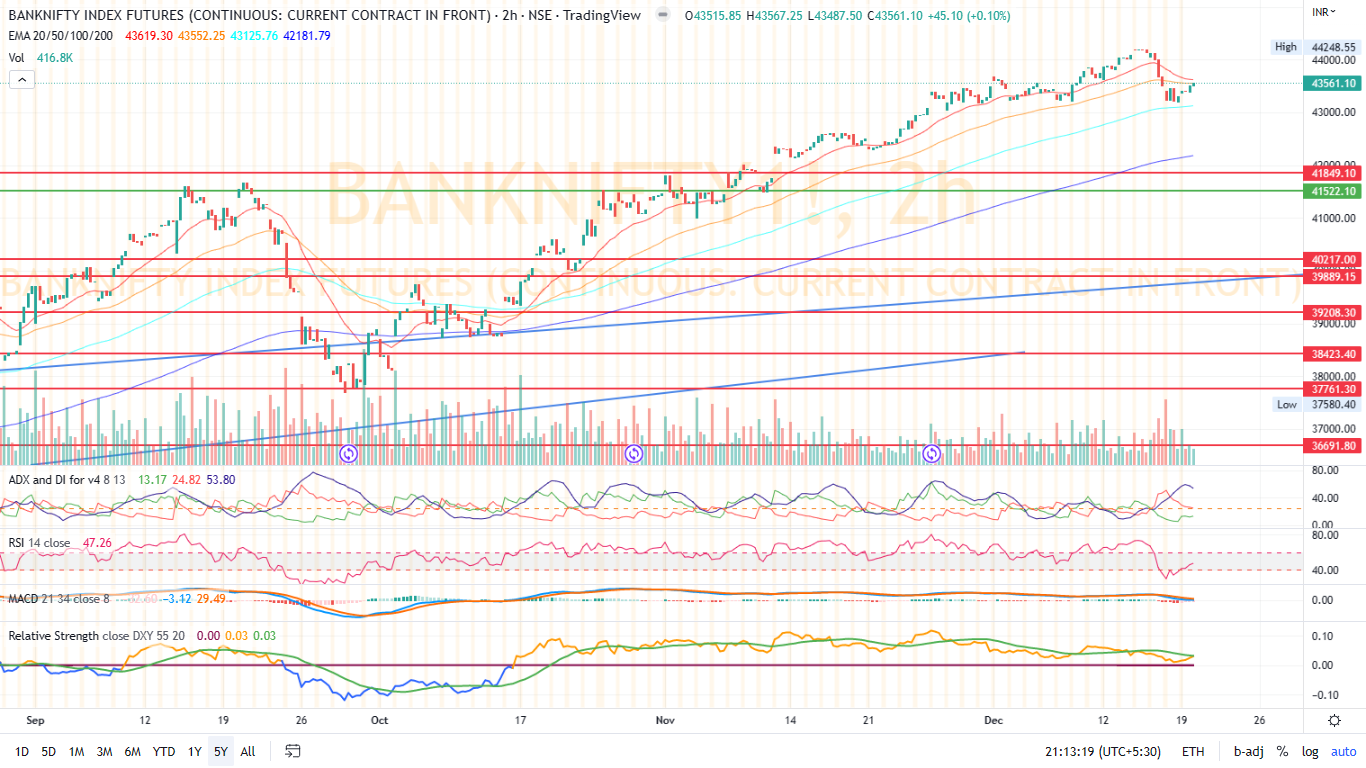The height and width of the screenshot is (768, 1366).
Task: Click the event marker near late October
Action: click(633, 454)
